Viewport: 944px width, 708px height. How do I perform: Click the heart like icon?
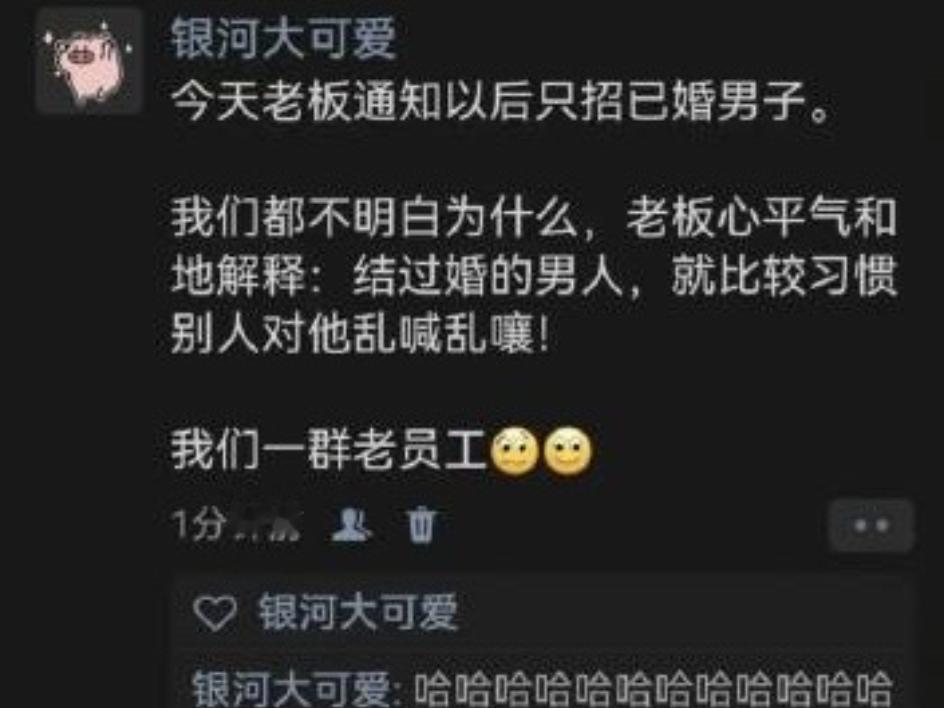pyautogui.click(x=214, y=613)
